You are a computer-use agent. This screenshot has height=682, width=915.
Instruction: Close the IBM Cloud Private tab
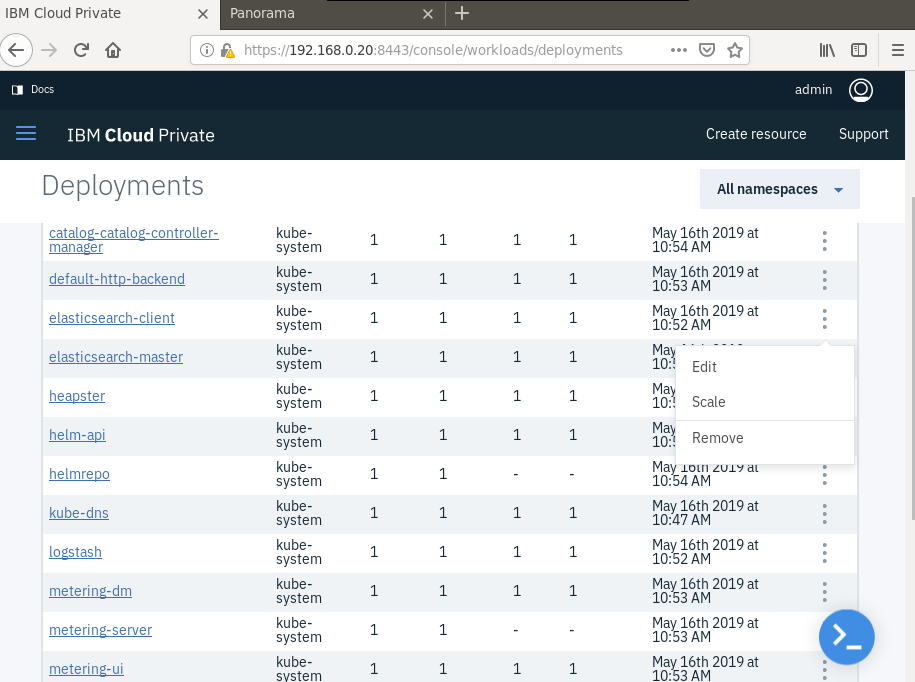pyautogui.click(x=203, y=13)
